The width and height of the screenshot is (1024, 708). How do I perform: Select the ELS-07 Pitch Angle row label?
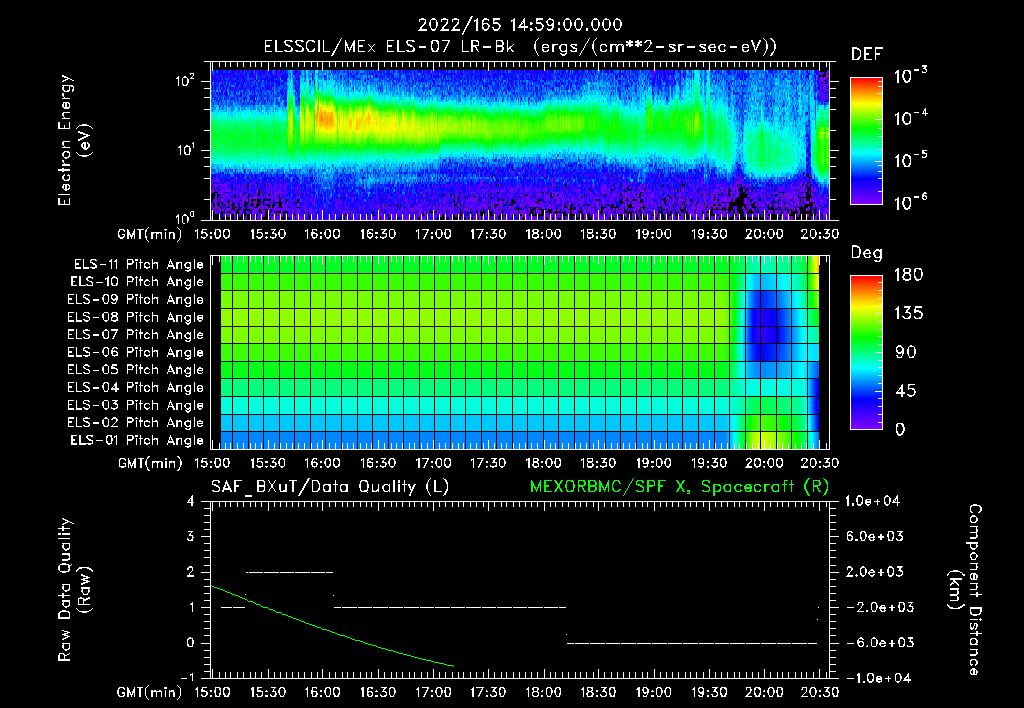pos(136,334)
